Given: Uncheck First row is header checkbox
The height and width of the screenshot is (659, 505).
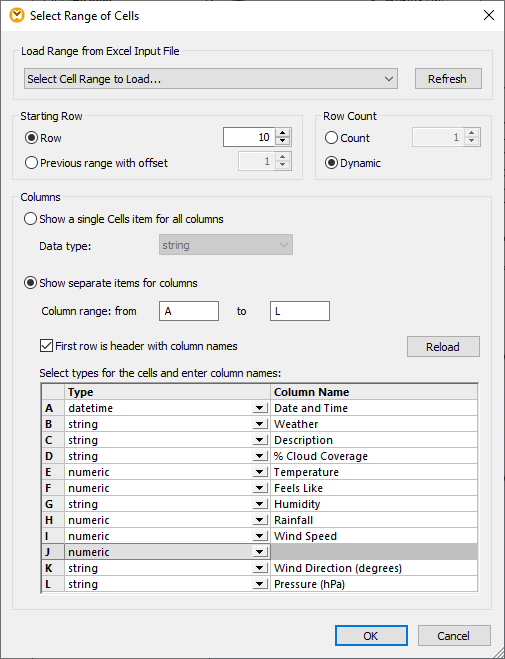Looking at the screenshot, I should 46,346.
